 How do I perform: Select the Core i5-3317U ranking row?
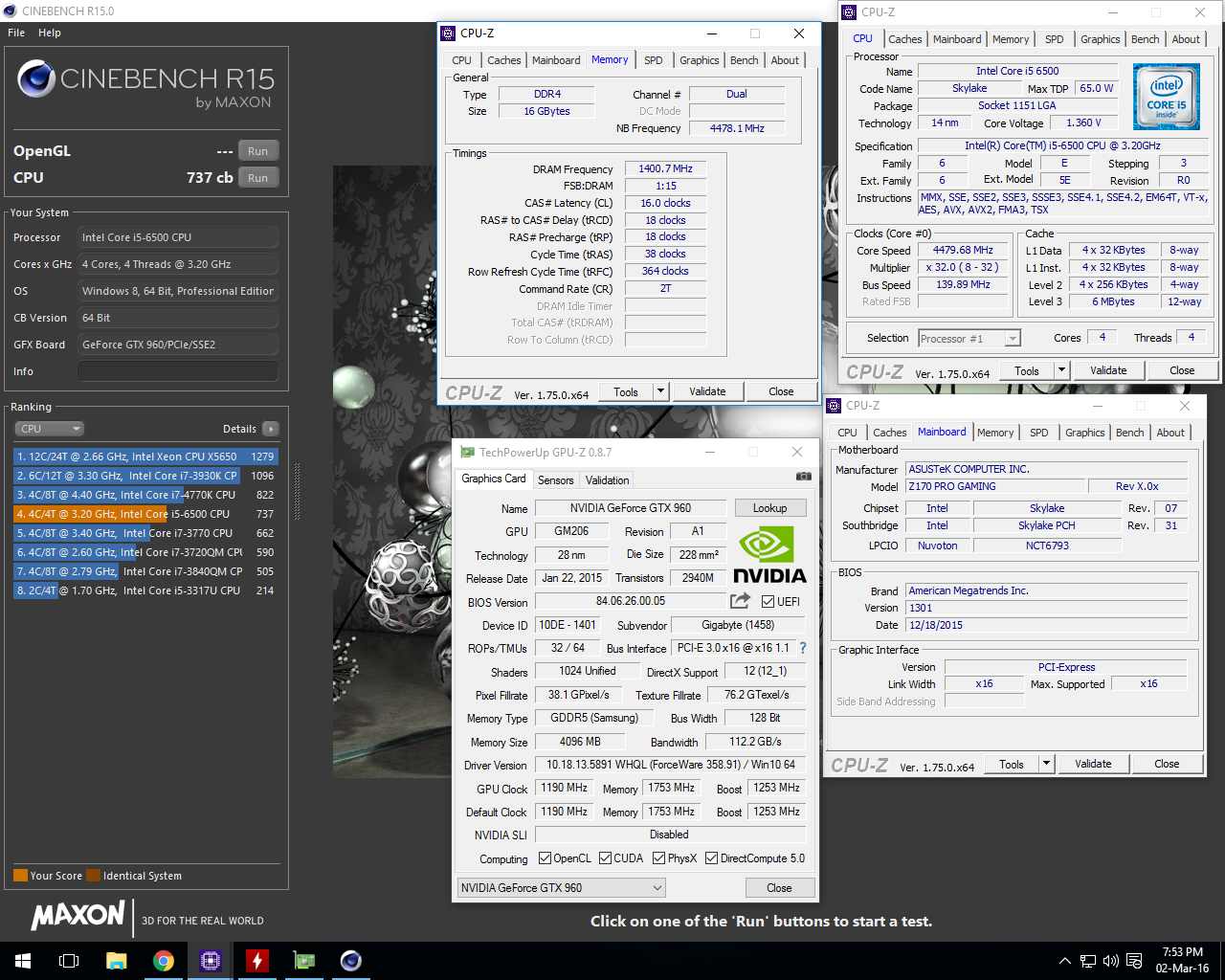pos(145,590)
